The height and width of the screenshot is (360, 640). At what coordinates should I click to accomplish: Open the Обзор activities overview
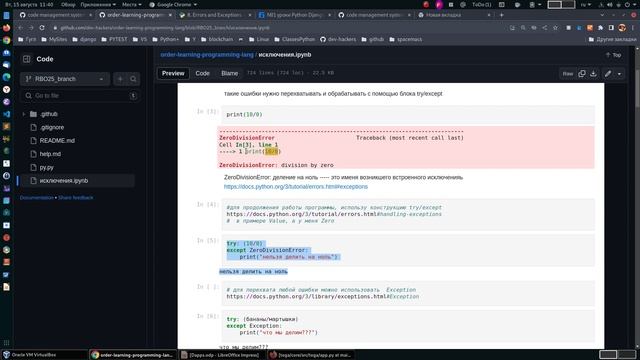(x=68, y=4)
